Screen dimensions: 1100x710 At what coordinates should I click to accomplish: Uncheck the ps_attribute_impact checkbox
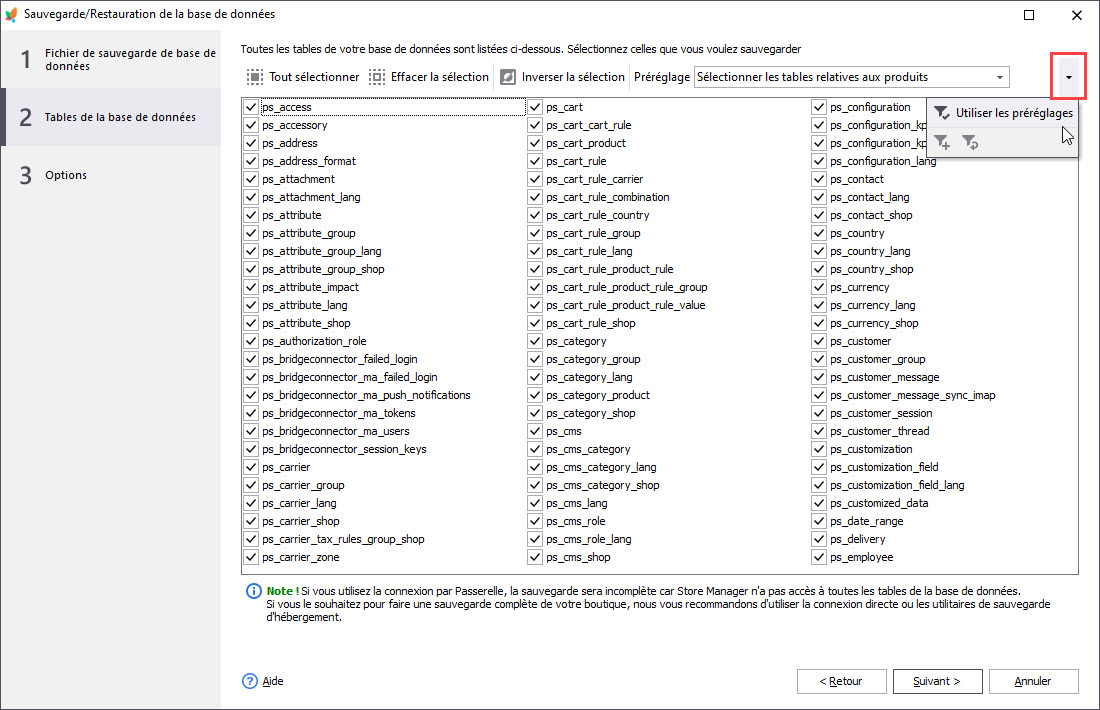[x=251, y=287]
